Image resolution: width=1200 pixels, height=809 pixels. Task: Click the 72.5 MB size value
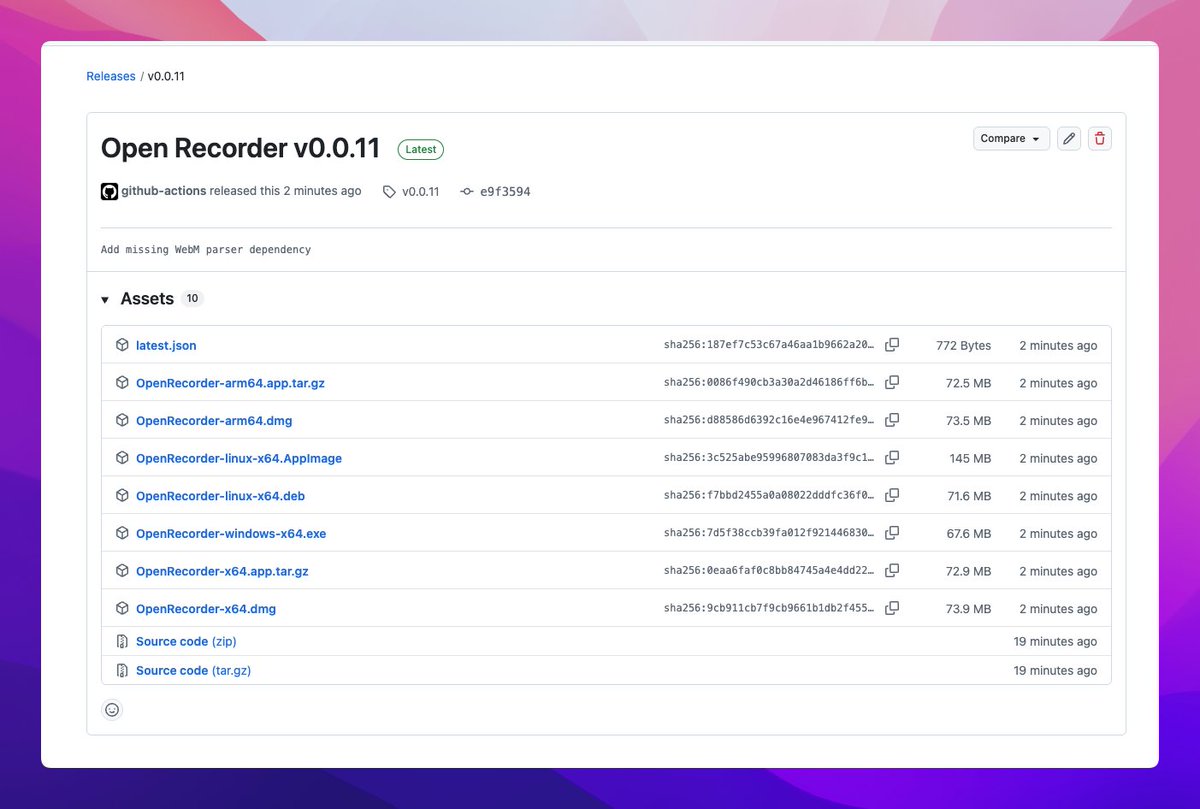[969, 383]
